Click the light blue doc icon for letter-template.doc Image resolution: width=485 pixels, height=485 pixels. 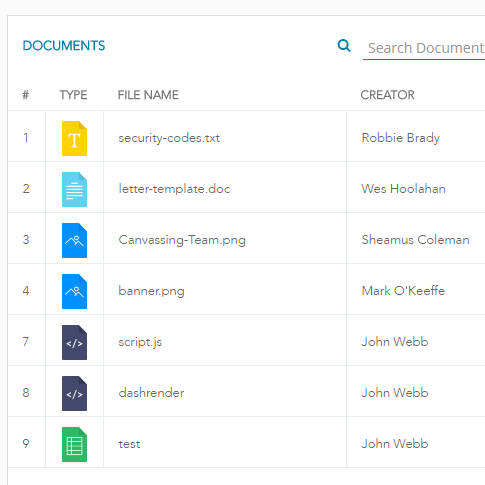(74, 189)
